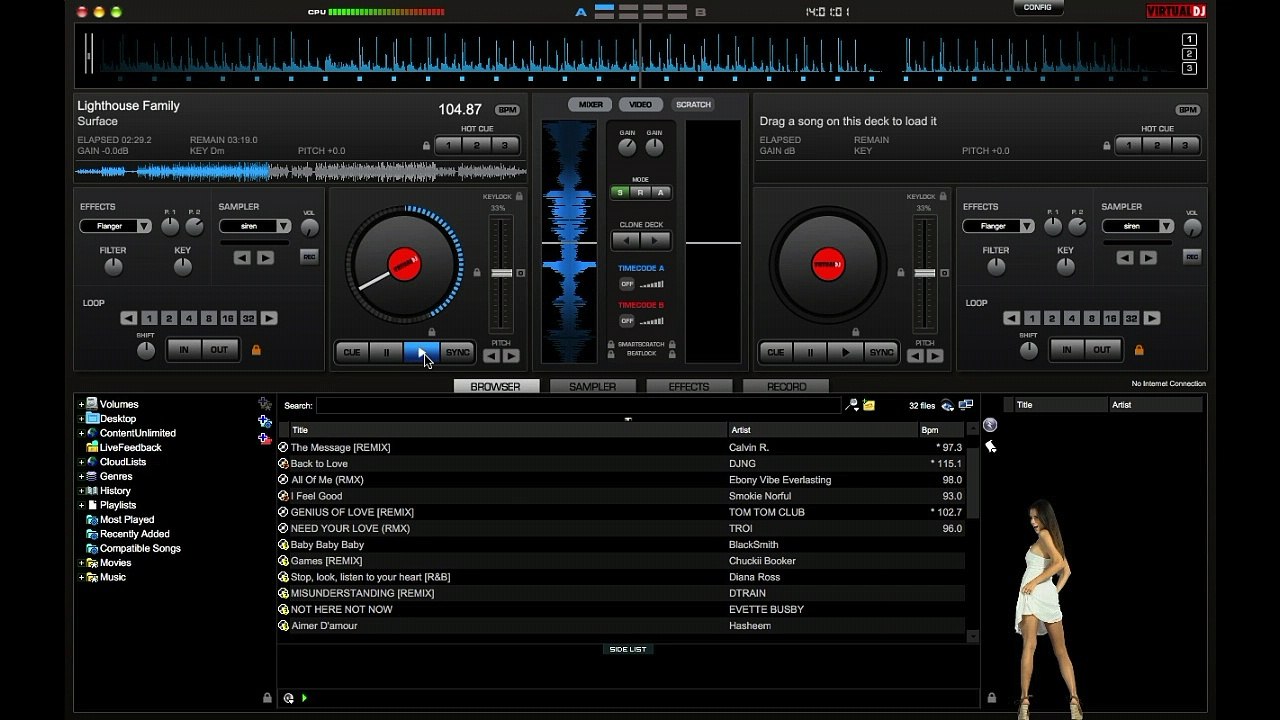Enable mixer mode S button
Image resolution: width=1280 pixels, height=720 pixels.
click(x=620, y=192)
